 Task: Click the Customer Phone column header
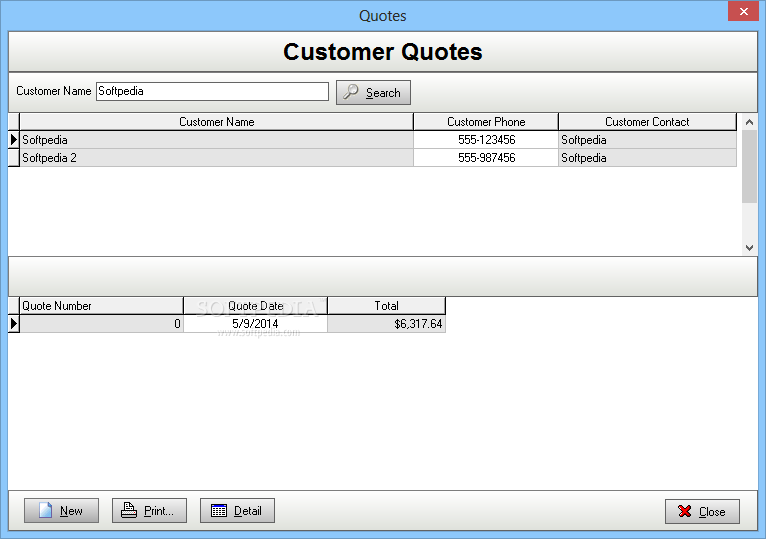pyautogui.click(x=486, y=122)
